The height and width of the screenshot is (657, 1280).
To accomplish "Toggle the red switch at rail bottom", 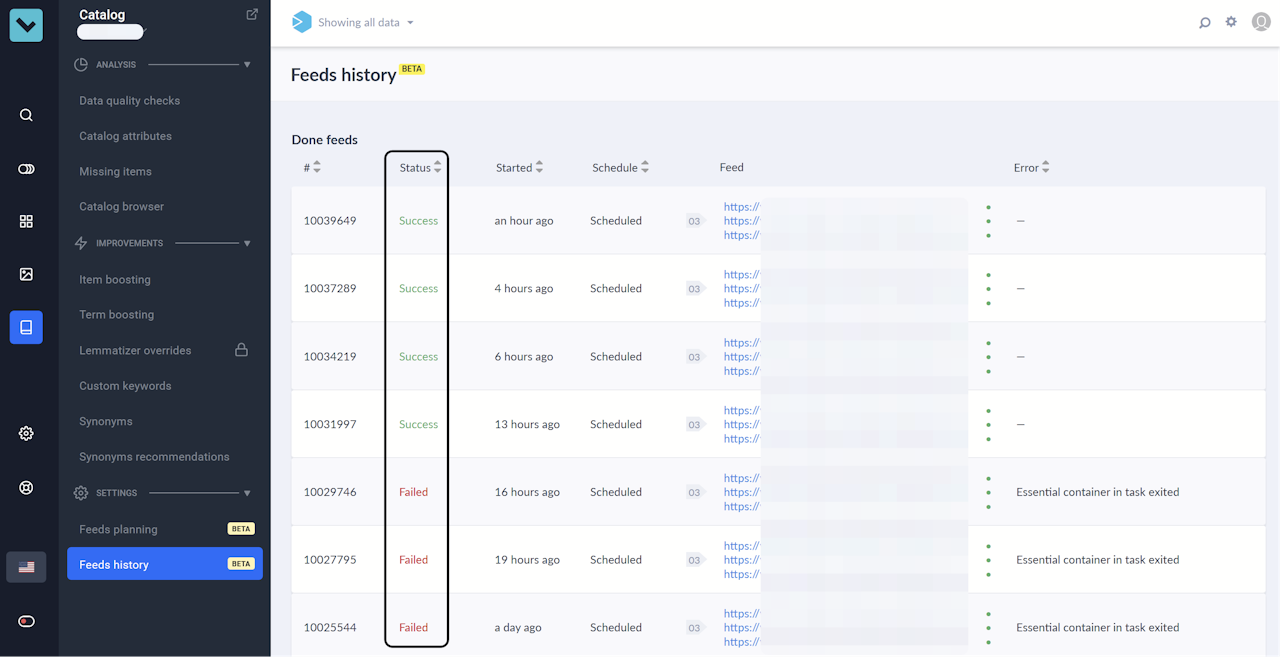I will tap(26, 621).
